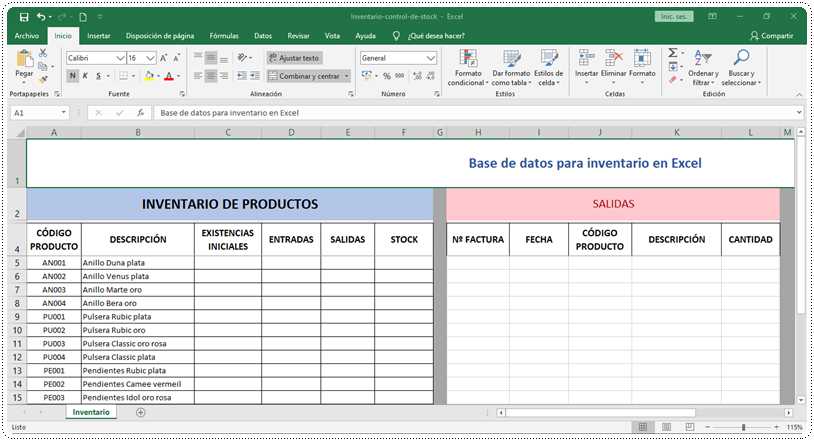Toggle Ajustar texto wrap option
Viewport: 814px width, 441px height.
tap(293, 58)
